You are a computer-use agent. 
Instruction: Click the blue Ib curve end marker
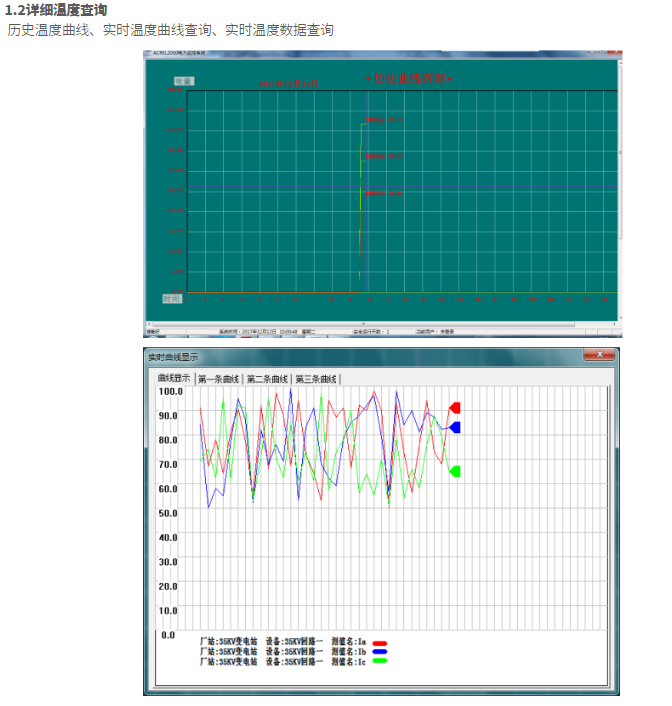tap(455, 427)
